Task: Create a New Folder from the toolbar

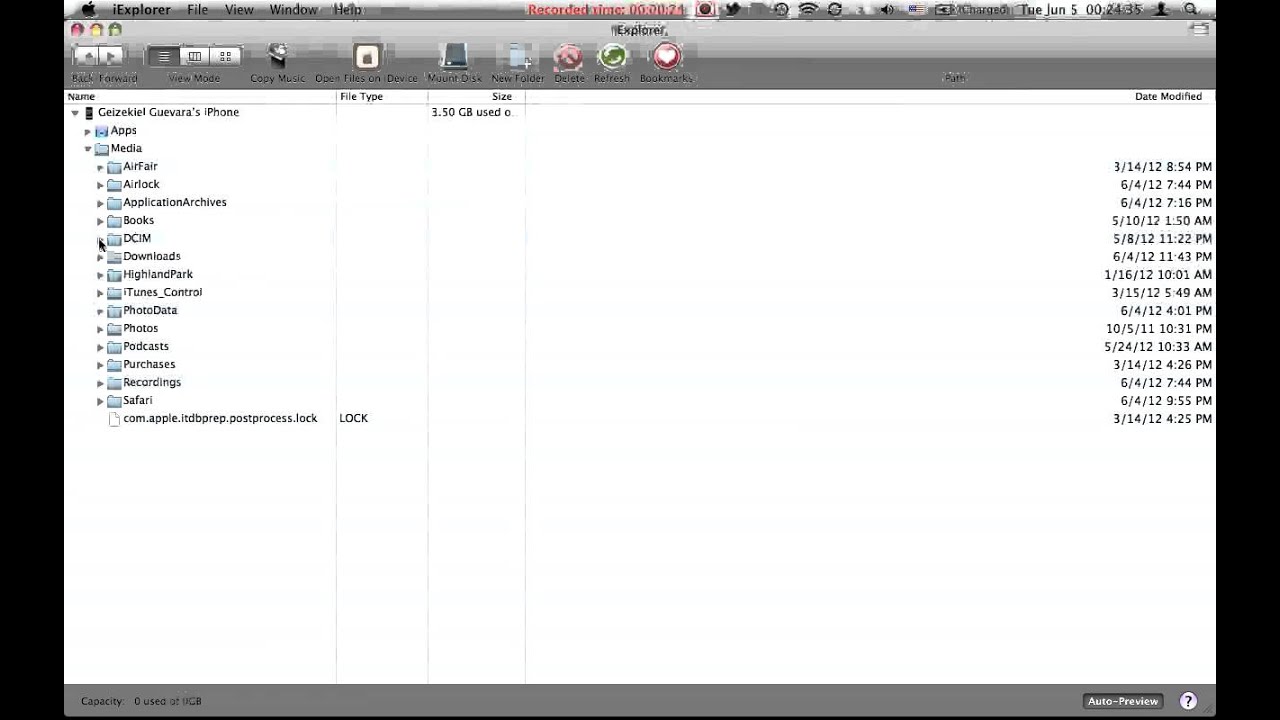Action: (x=518, y=56)
